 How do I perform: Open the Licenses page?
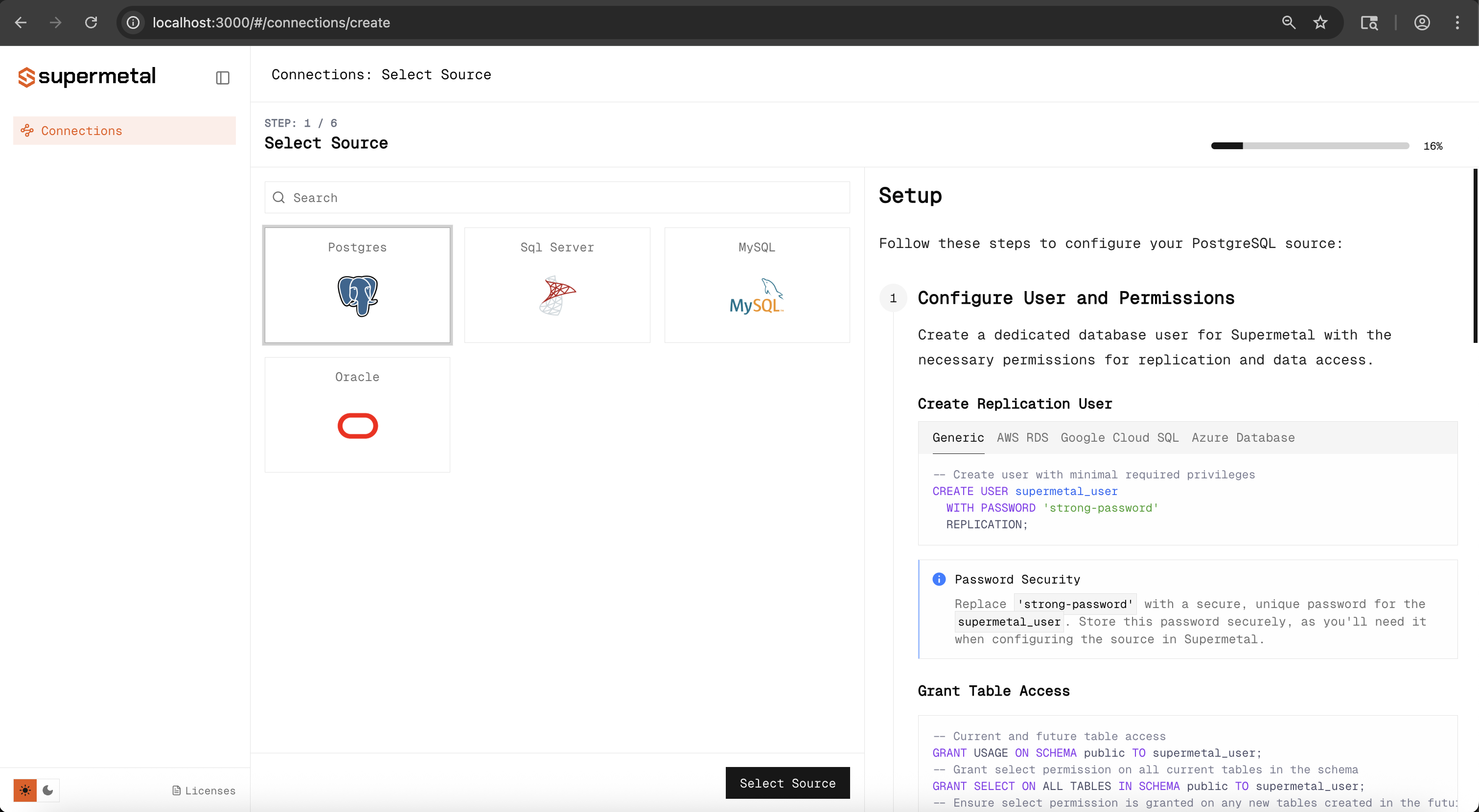click(204, 790)
